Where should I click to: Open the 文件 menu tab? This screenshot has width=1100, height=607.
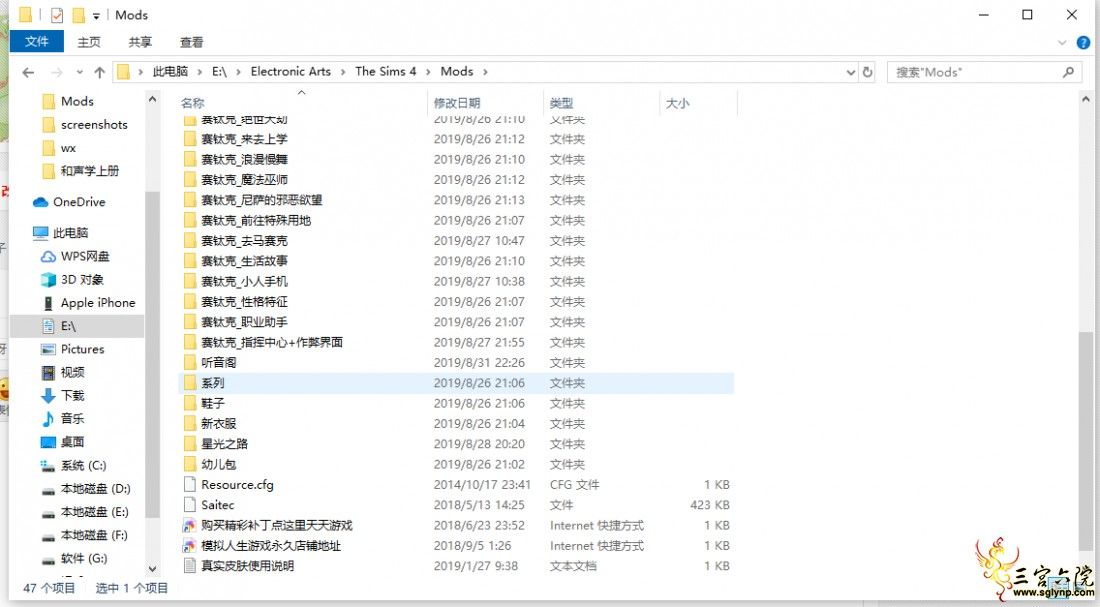[x=36, y=41]
